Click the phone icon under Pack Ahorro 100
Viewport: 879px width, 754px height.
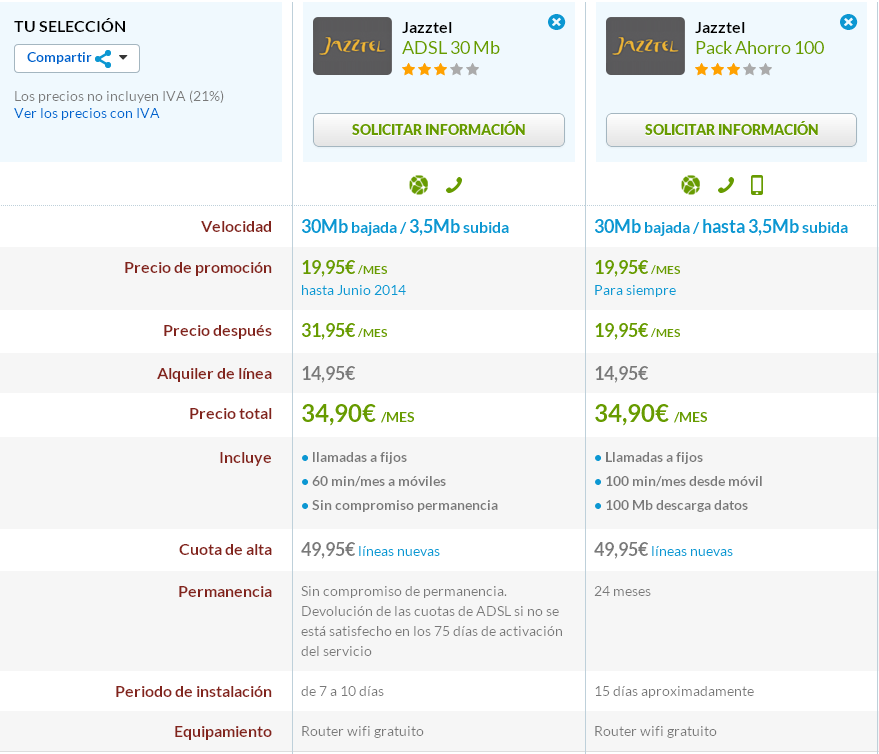(x=726, y=185)
